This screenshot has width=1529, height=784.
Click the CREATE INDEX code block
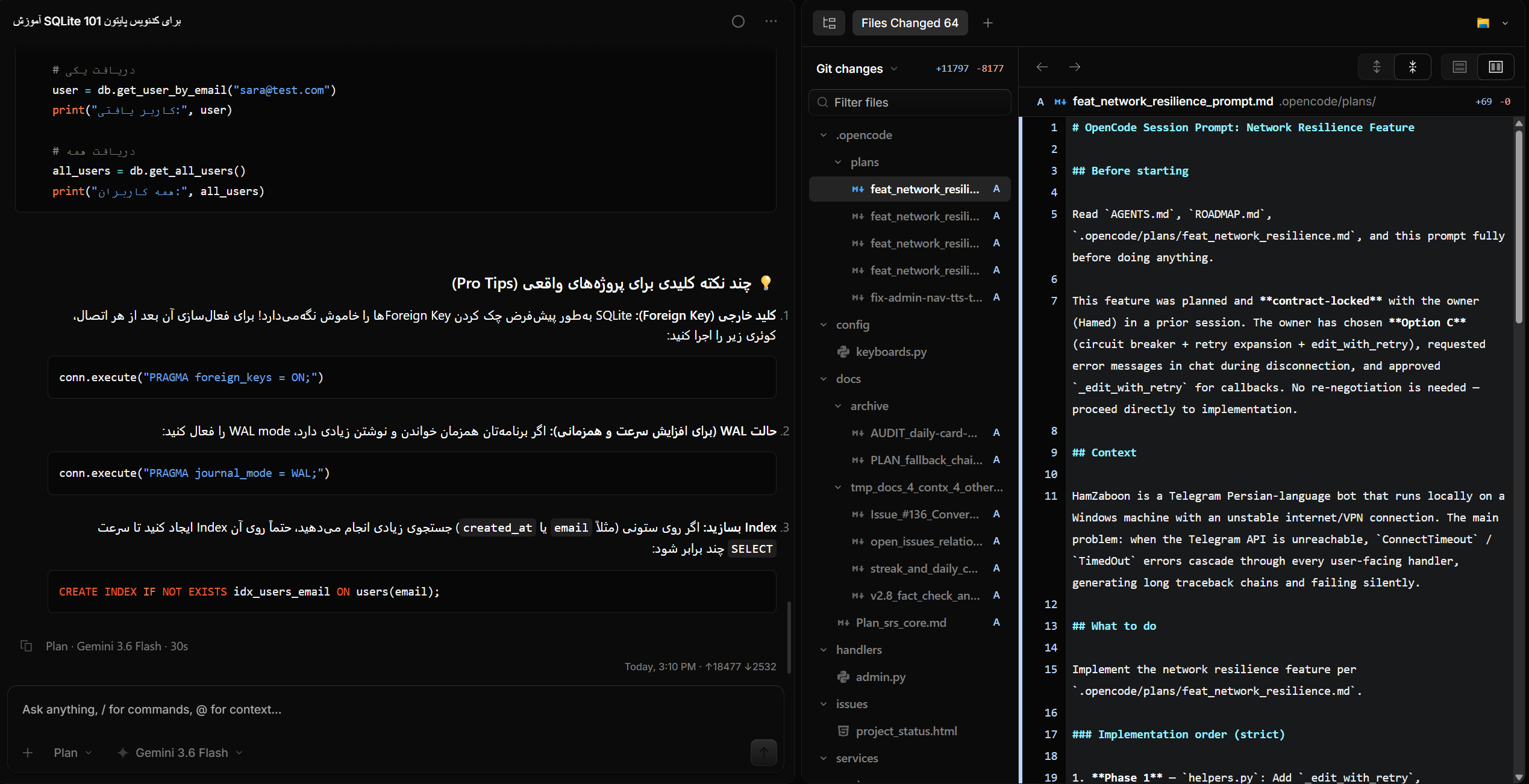click(x=412, y=592)
